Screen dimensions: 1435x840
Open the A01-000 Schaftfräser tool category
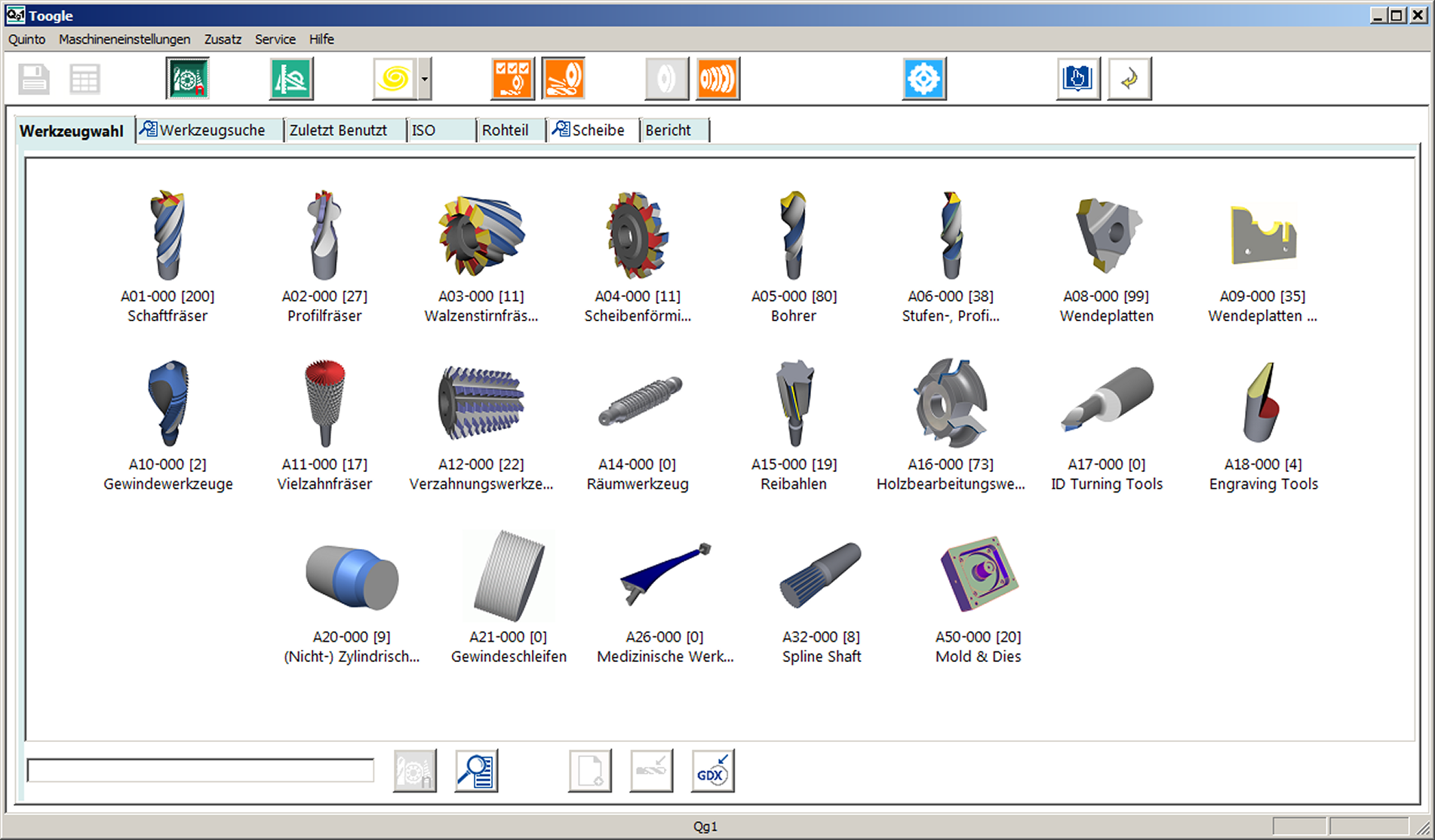167,236
